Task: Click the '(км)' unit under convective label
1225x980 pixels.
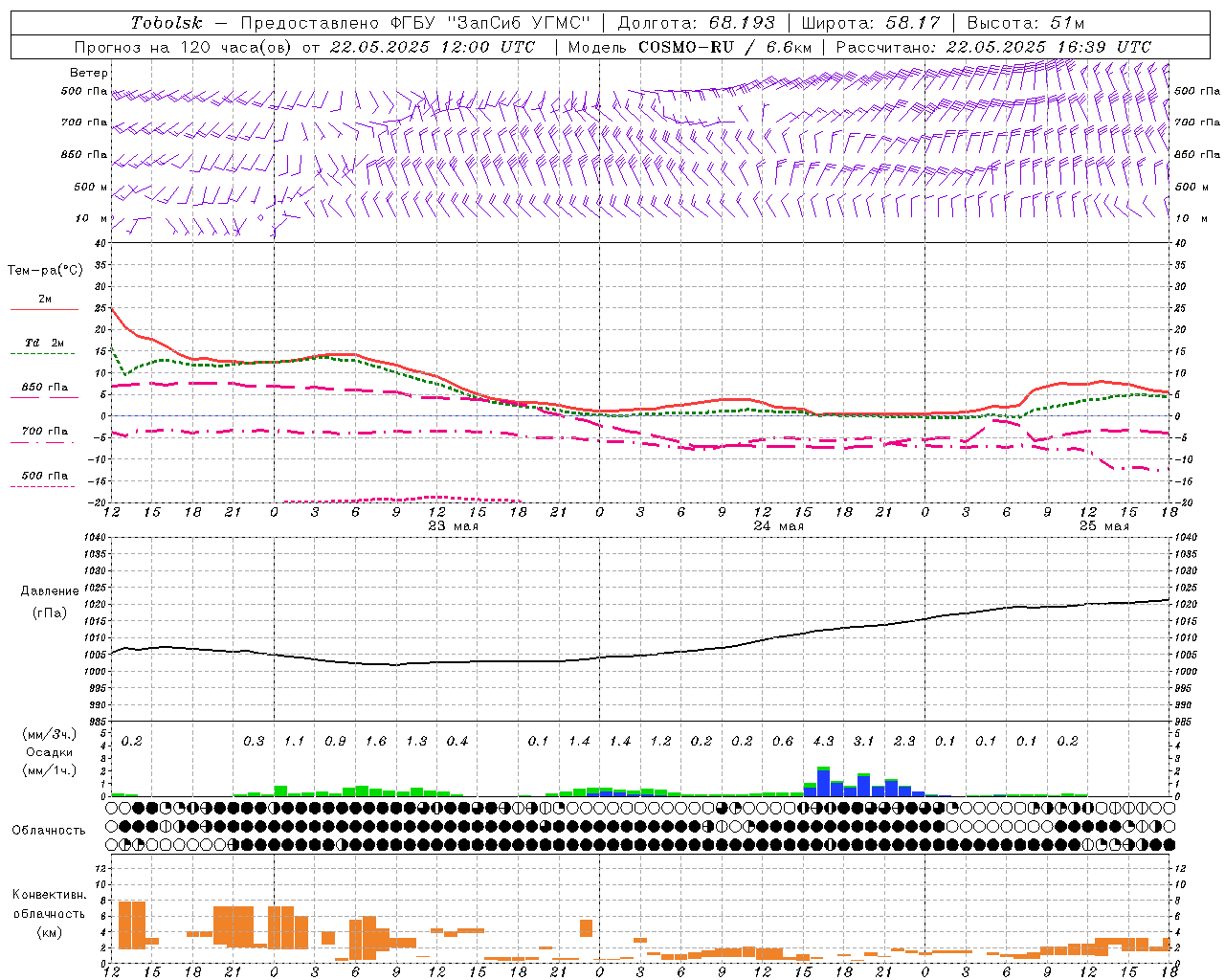Action: click(50, 932)
